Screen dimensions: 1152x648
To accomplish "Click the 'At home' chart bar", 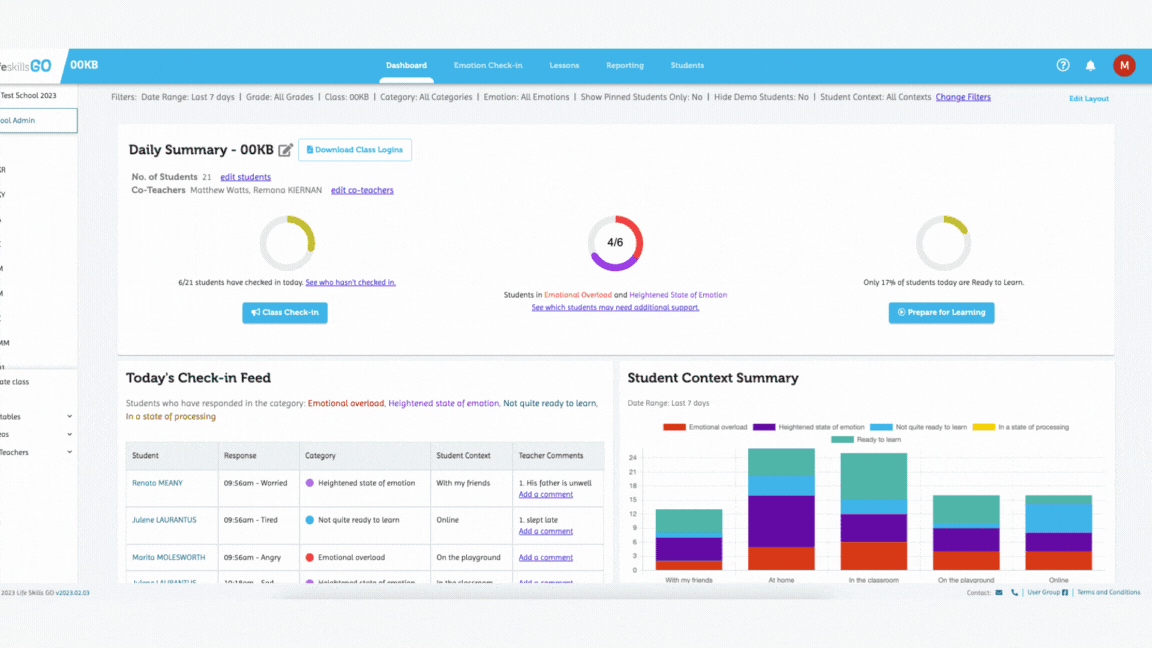I will 781,509.
